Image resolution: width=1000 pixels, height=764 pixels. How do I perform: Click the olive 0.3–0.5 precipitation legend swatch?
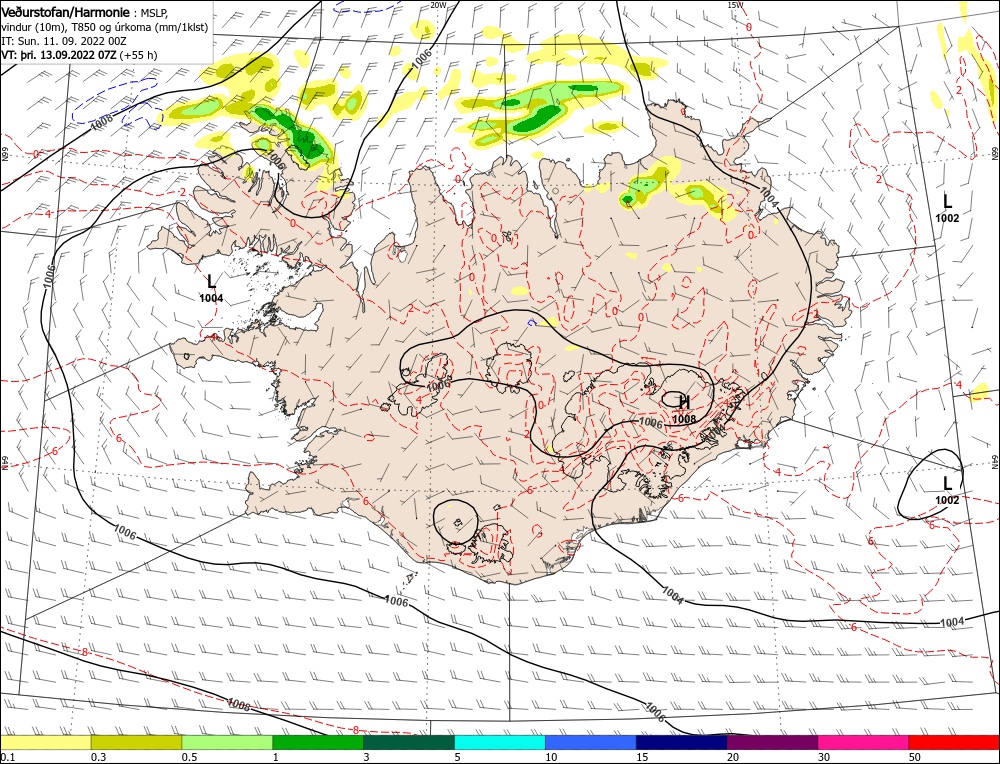click(x=136, y=742)
